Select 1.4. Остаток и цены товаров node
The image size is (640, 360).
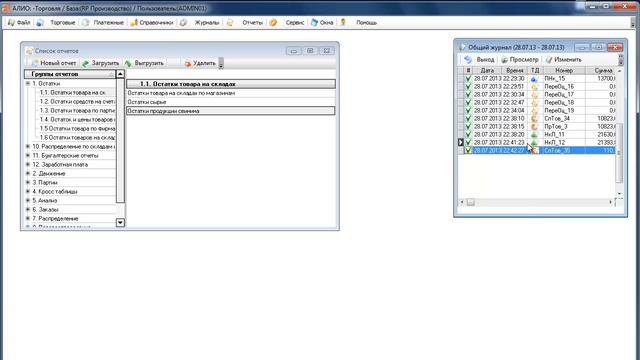pos(77,119)
